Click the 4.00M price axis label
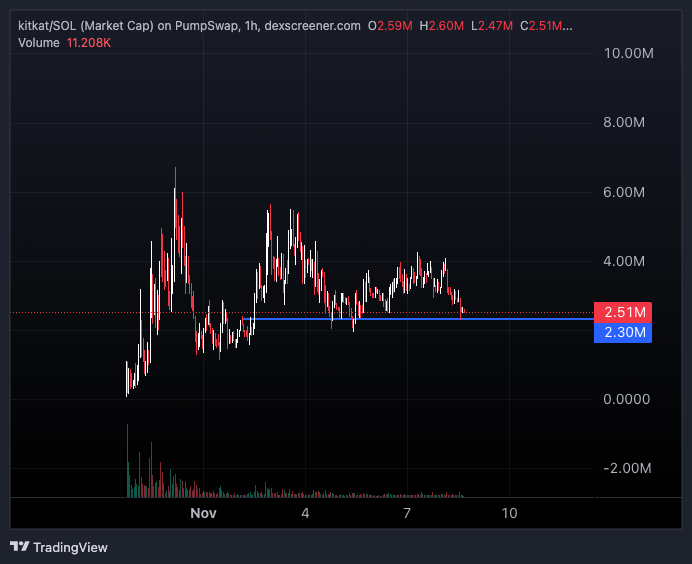The width and height of the screenshot is (692, 564). point(624,261)
